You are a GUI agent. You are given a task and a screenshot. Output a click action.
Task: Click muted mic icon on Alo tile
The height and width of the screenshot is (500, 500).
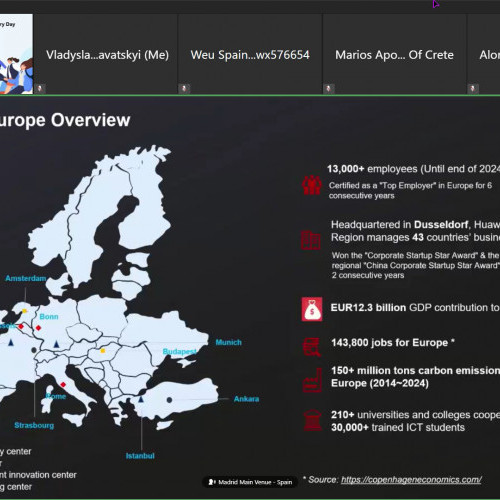pos(473,88)
